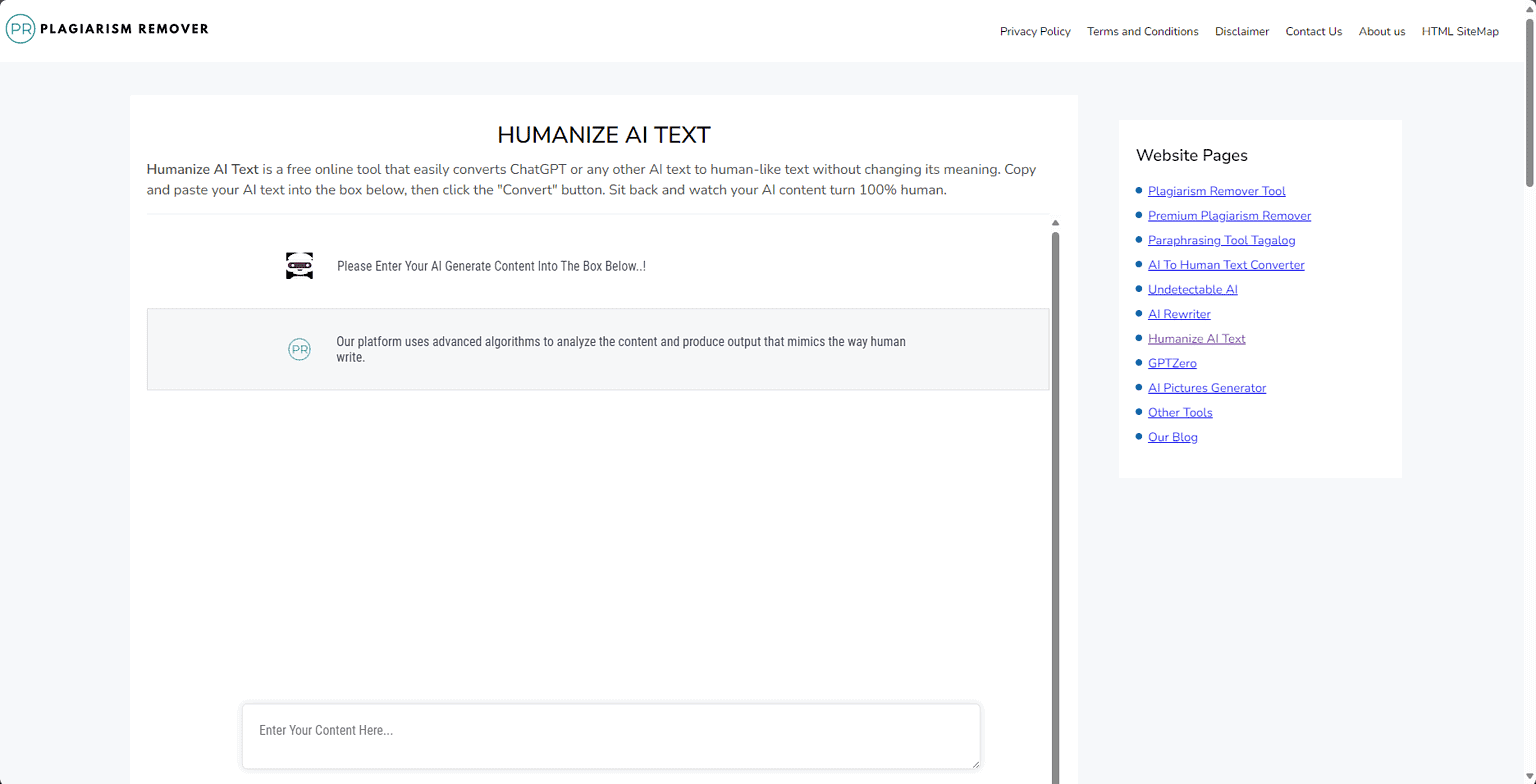Open the Plagiarism Remover Tool link

coord(1217,190)
